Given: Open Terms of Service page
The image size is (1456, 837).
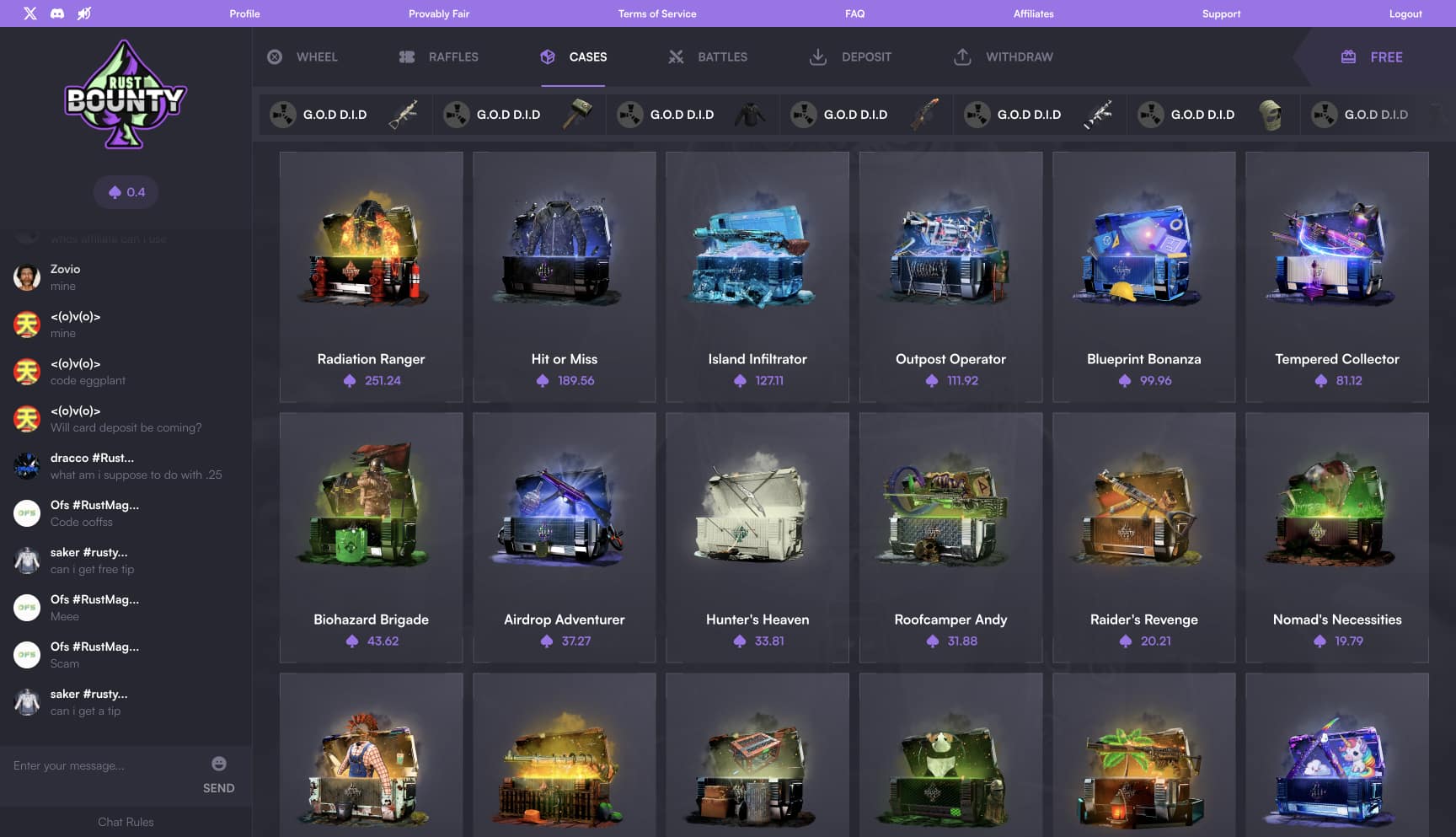Looking at the screenshot, I should click(657, 13).
